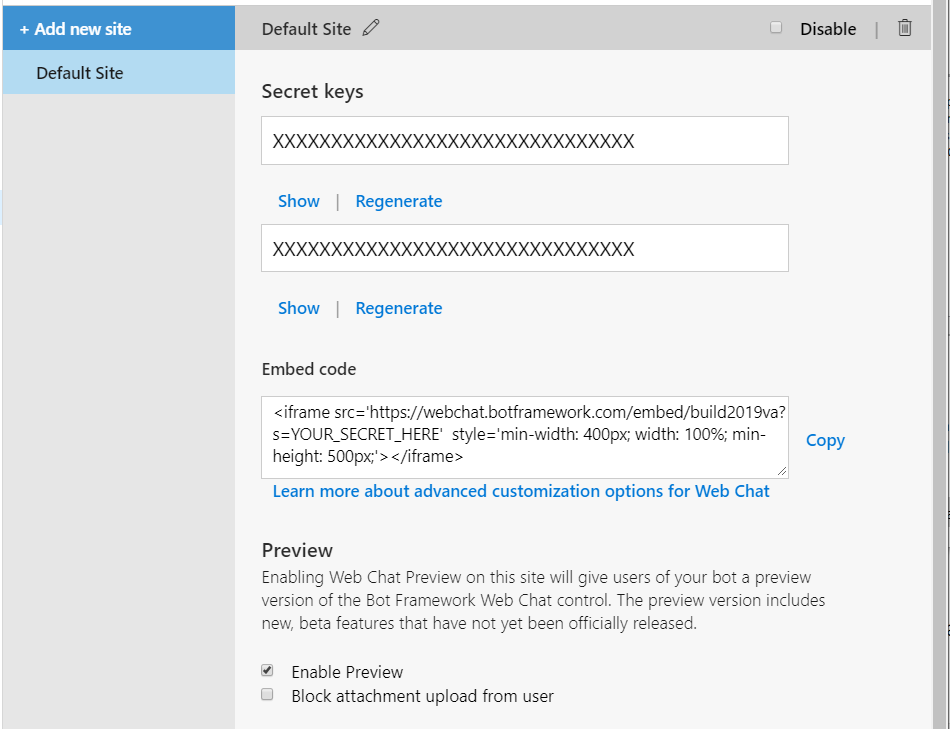Click the first masked secret key field

coord(525,140)
